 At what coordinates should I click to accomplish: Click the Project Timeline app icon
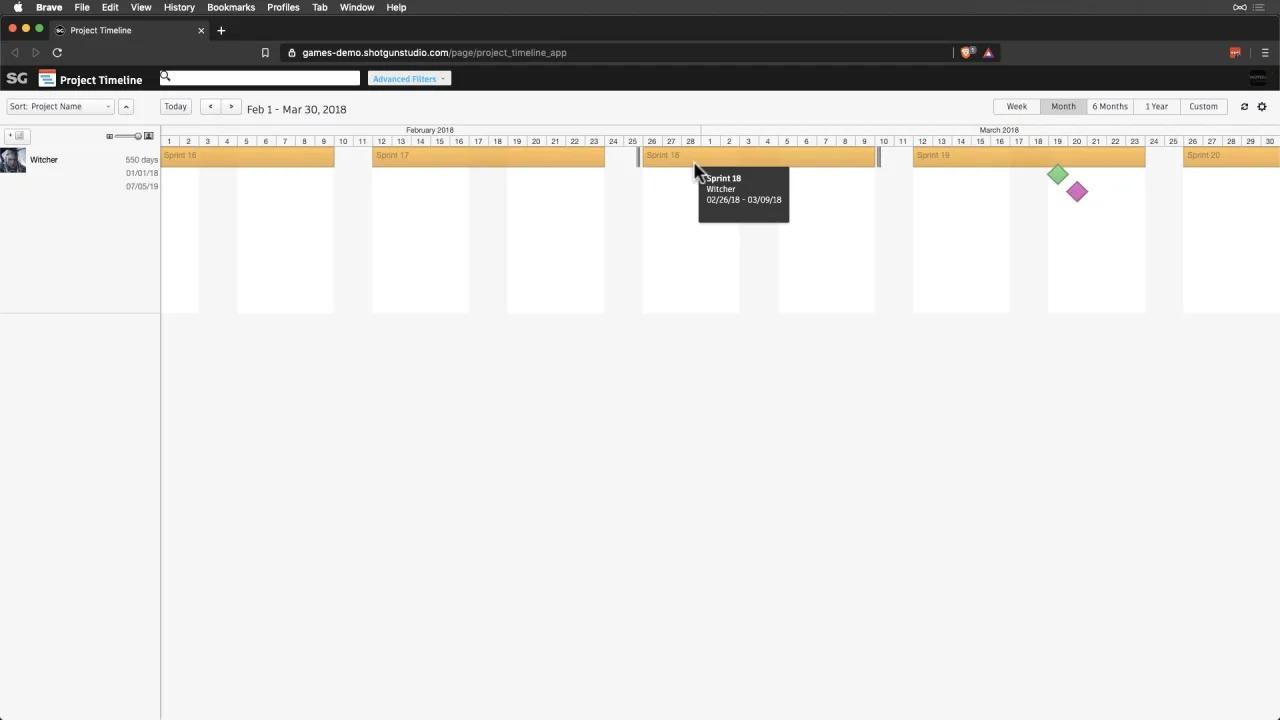47,79
